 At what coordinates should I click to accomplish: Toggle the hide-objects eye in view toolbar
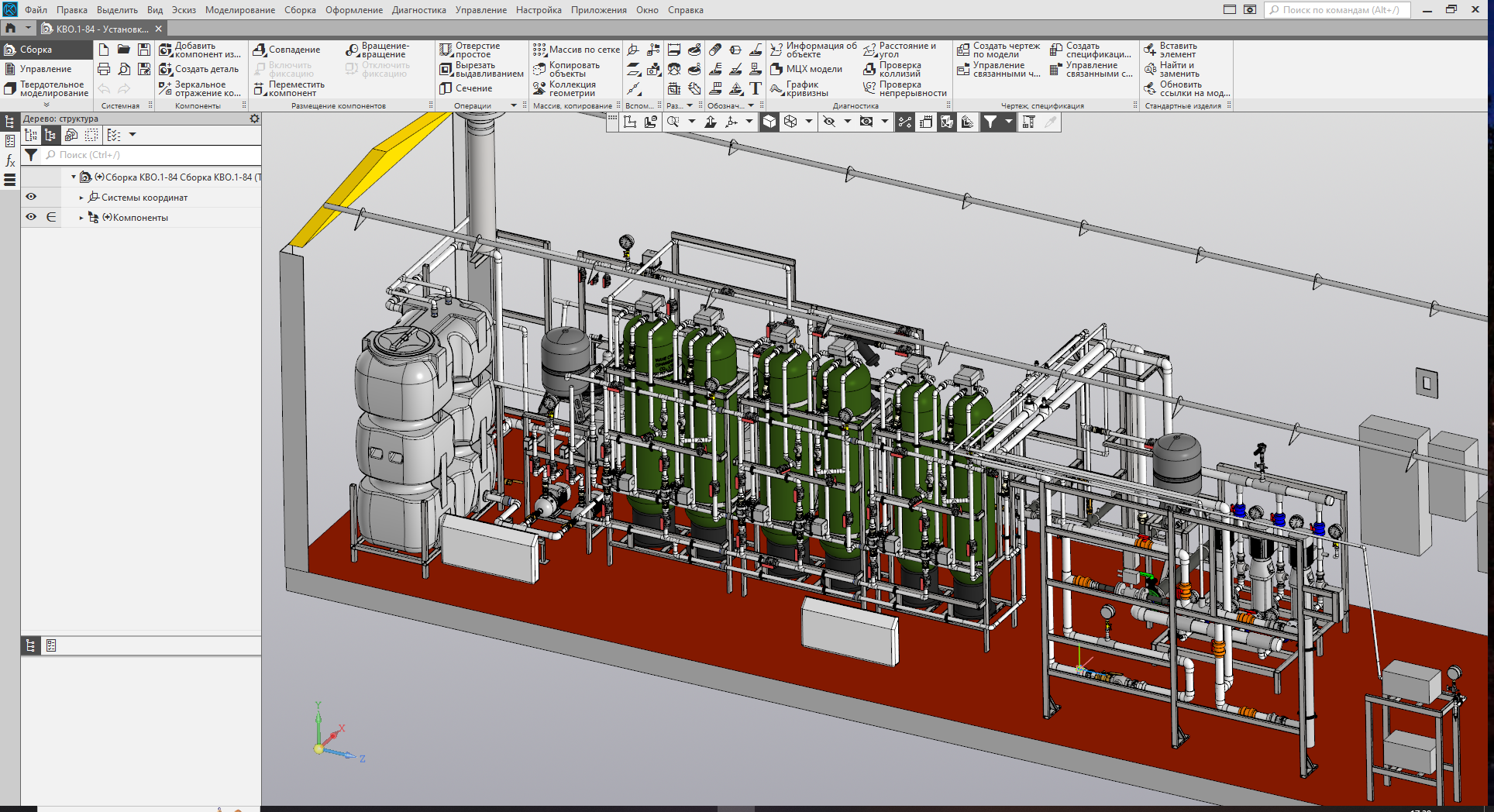pyautogui.click(x=829, y=122)
